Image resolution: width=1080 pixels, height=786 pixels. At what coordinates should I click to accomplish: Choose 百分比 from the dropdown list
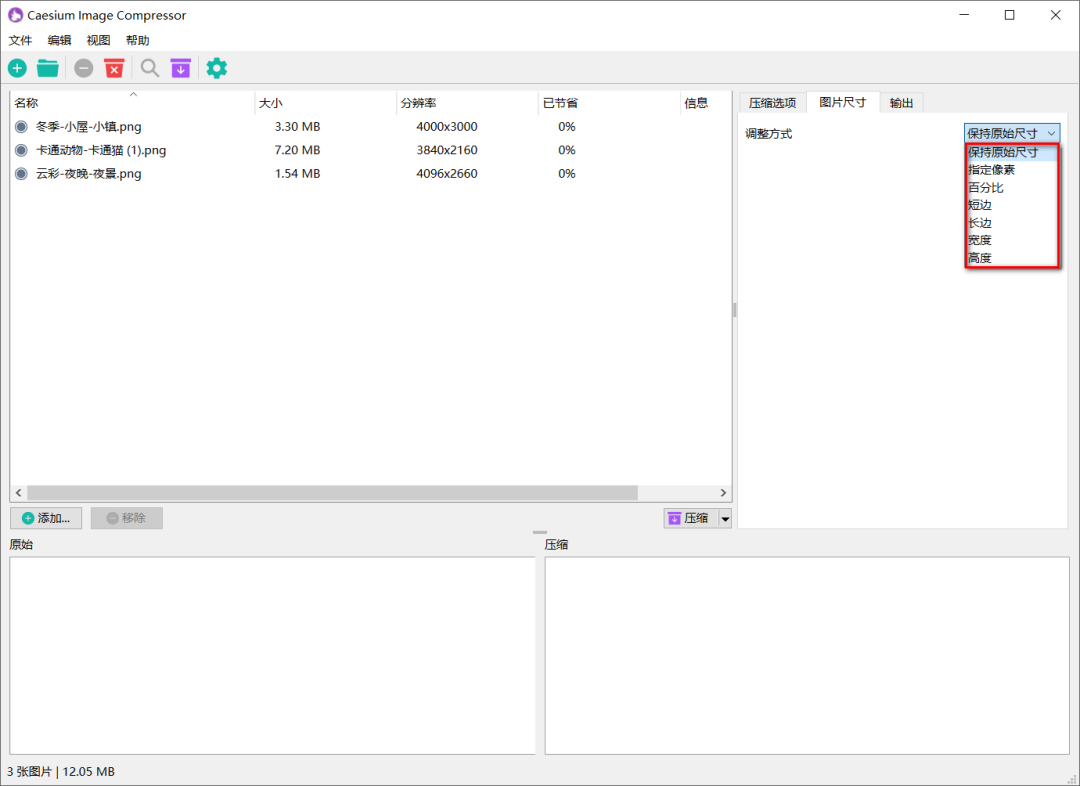coord(1011,187)
